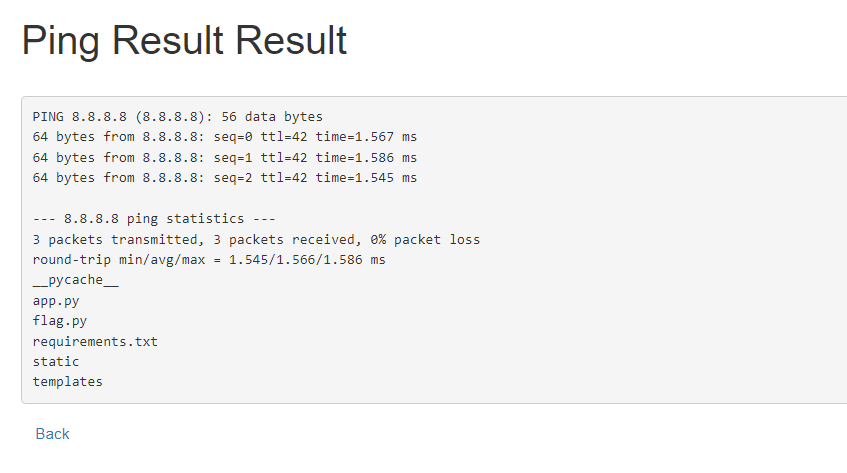Click the app.py line in output
This screenshot has width=847, height=473.
56,301
